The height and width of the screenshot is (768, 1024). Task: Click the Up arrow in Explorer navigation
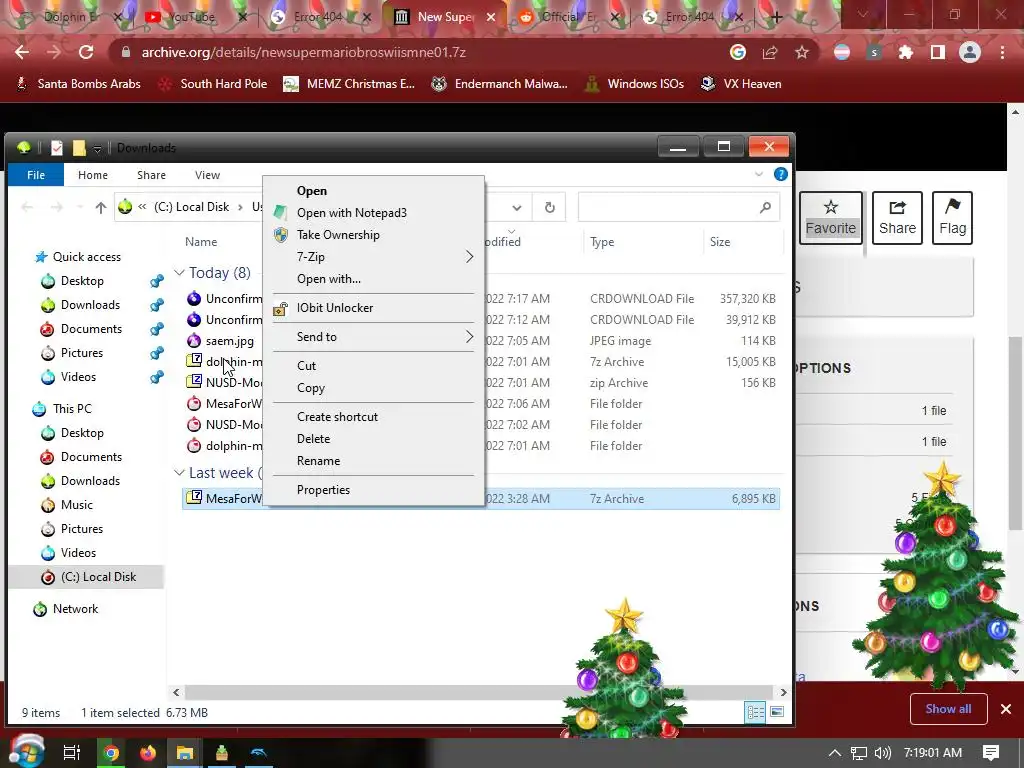coord(101,208)
